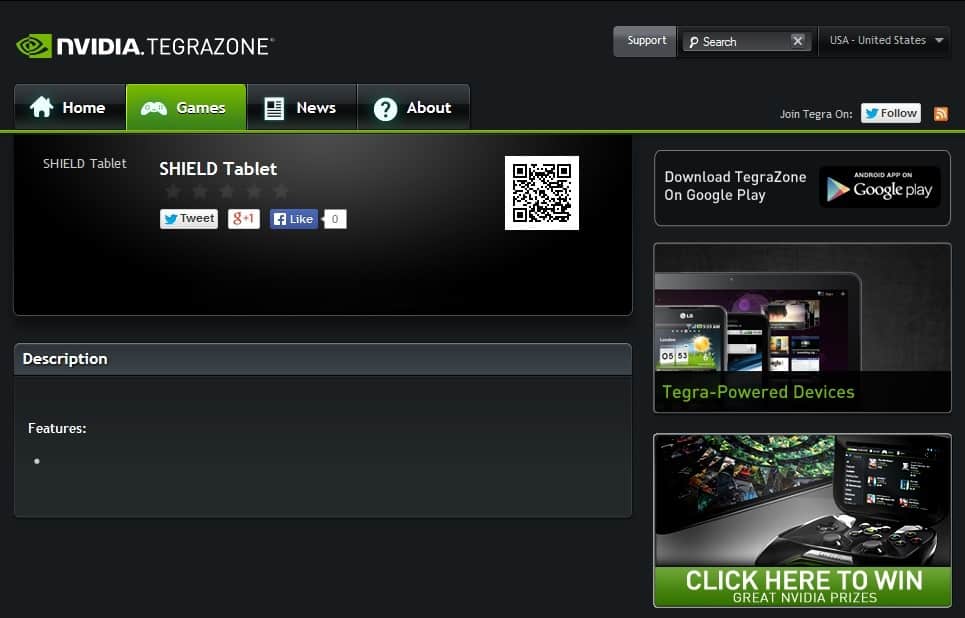The height and width of the screenshot is (618, 965).
Task: Click the Features: label
Action: pyautogui.click(x=57, y=428)
